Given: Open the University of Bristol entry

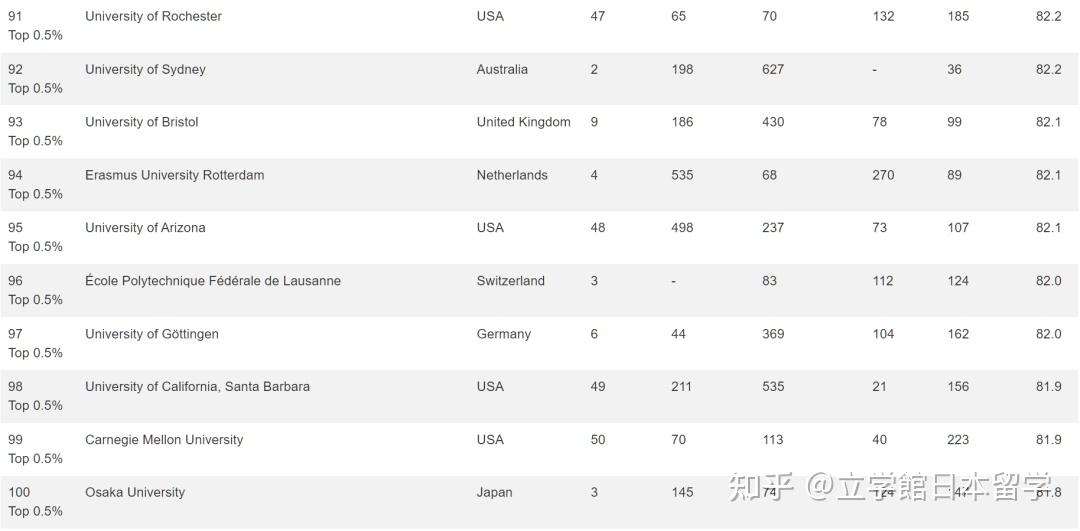Looking at the screenshot, I should click(141, 122).
